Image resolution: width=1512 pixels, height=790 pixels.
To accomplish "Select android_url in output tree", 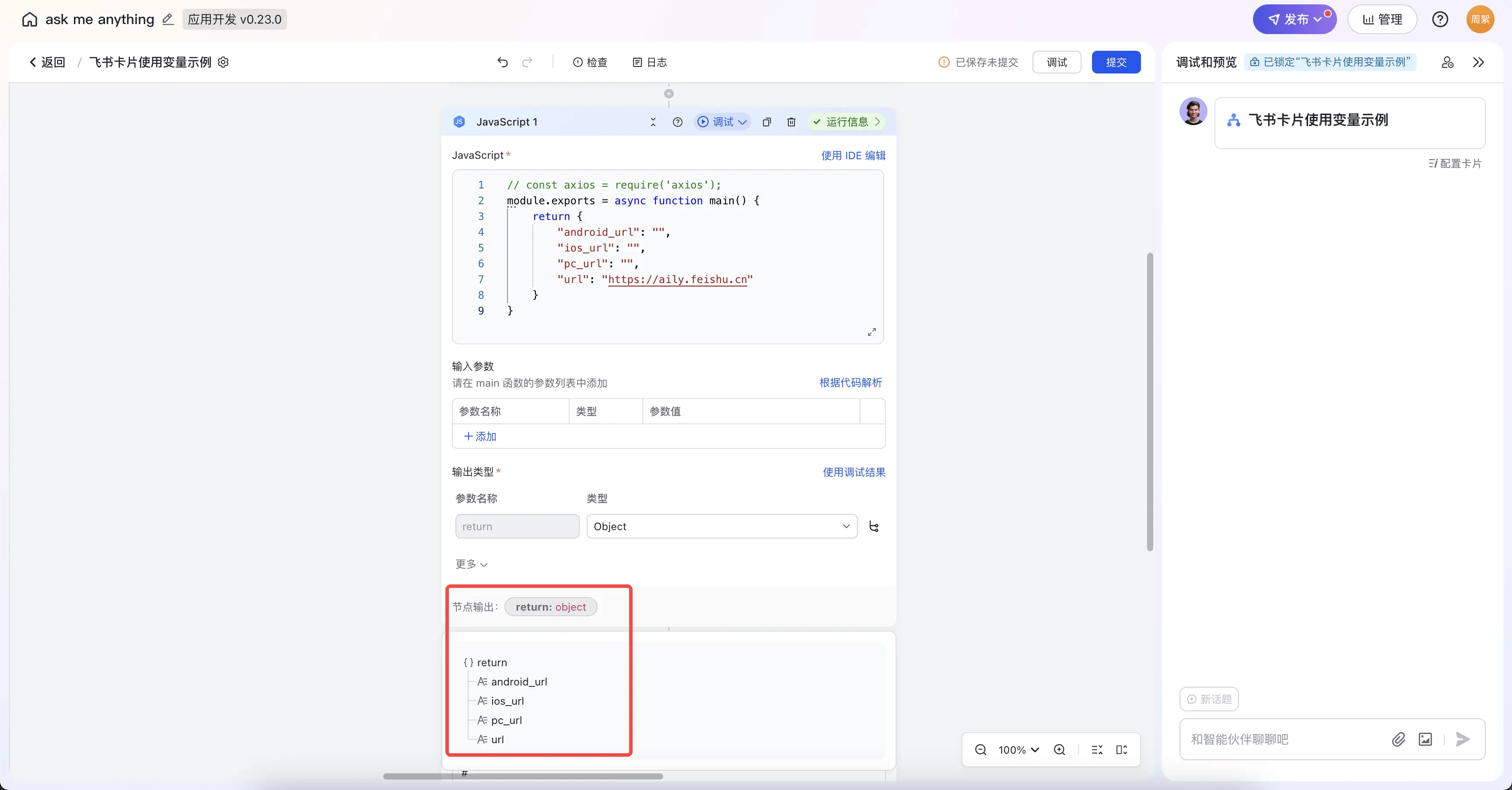I will (x=512, y=682).
